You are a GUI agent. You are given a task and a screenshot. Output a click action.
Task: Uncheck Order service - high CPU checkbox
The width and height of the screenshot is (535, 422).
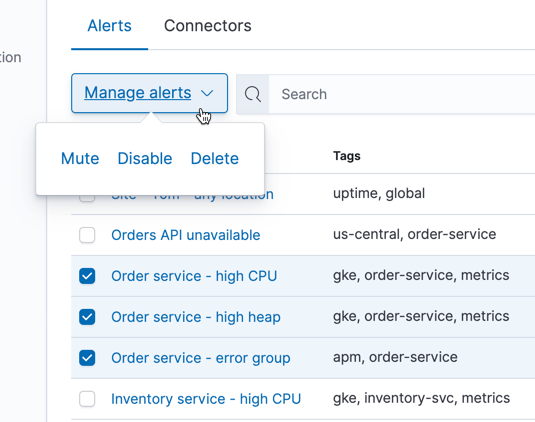pyautogui.click(x=87, y=276)
